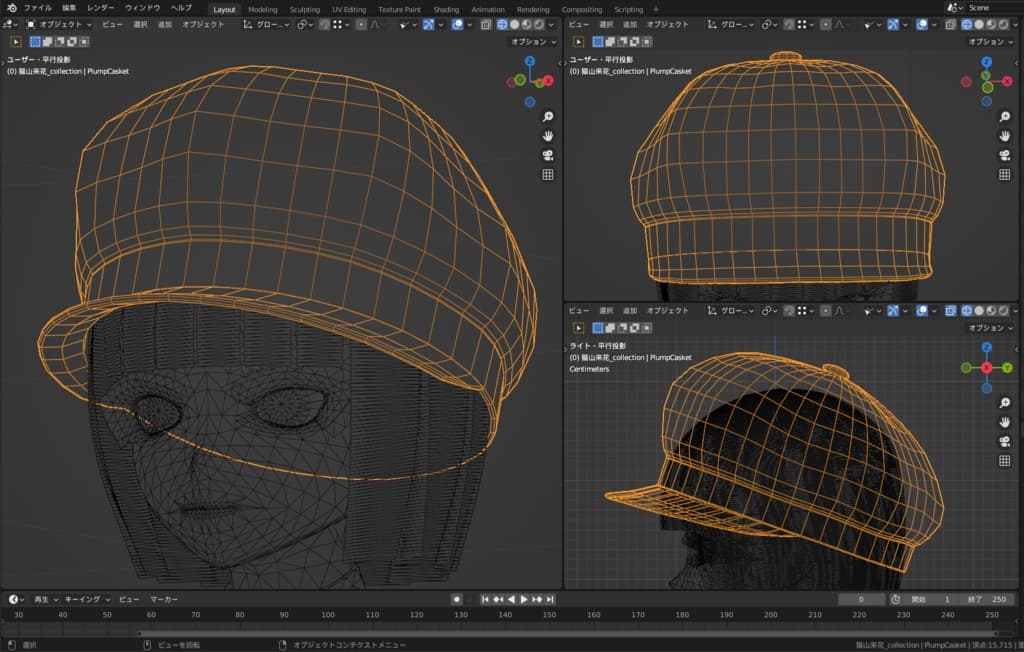The width and height of the screenshot is (1024, 652).
Task: Select wireframe shading in the left viewport header
Action: point(501,24)
